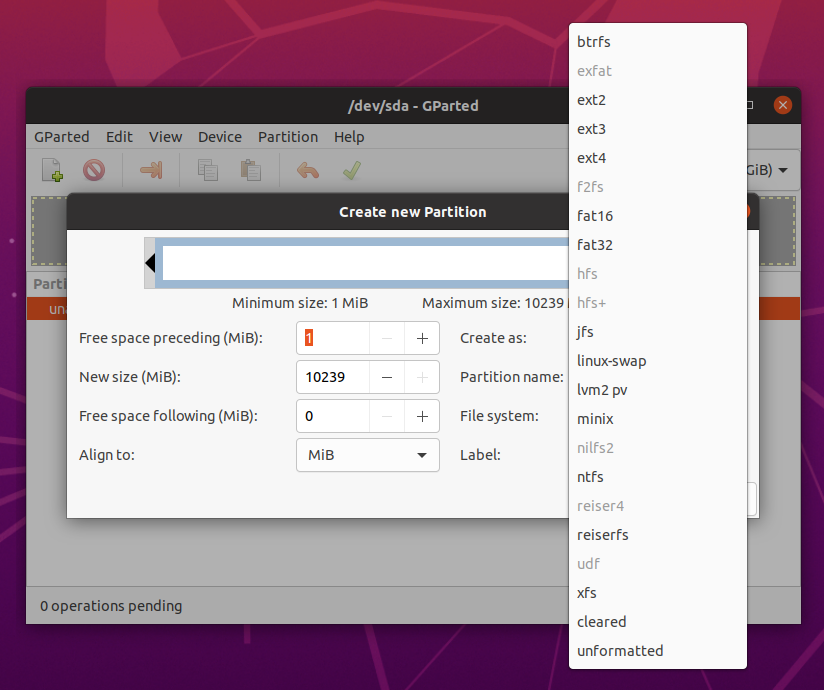Viewport: 824px width, 690px height.
Task: Open the GParted menu
Action: 61,137
